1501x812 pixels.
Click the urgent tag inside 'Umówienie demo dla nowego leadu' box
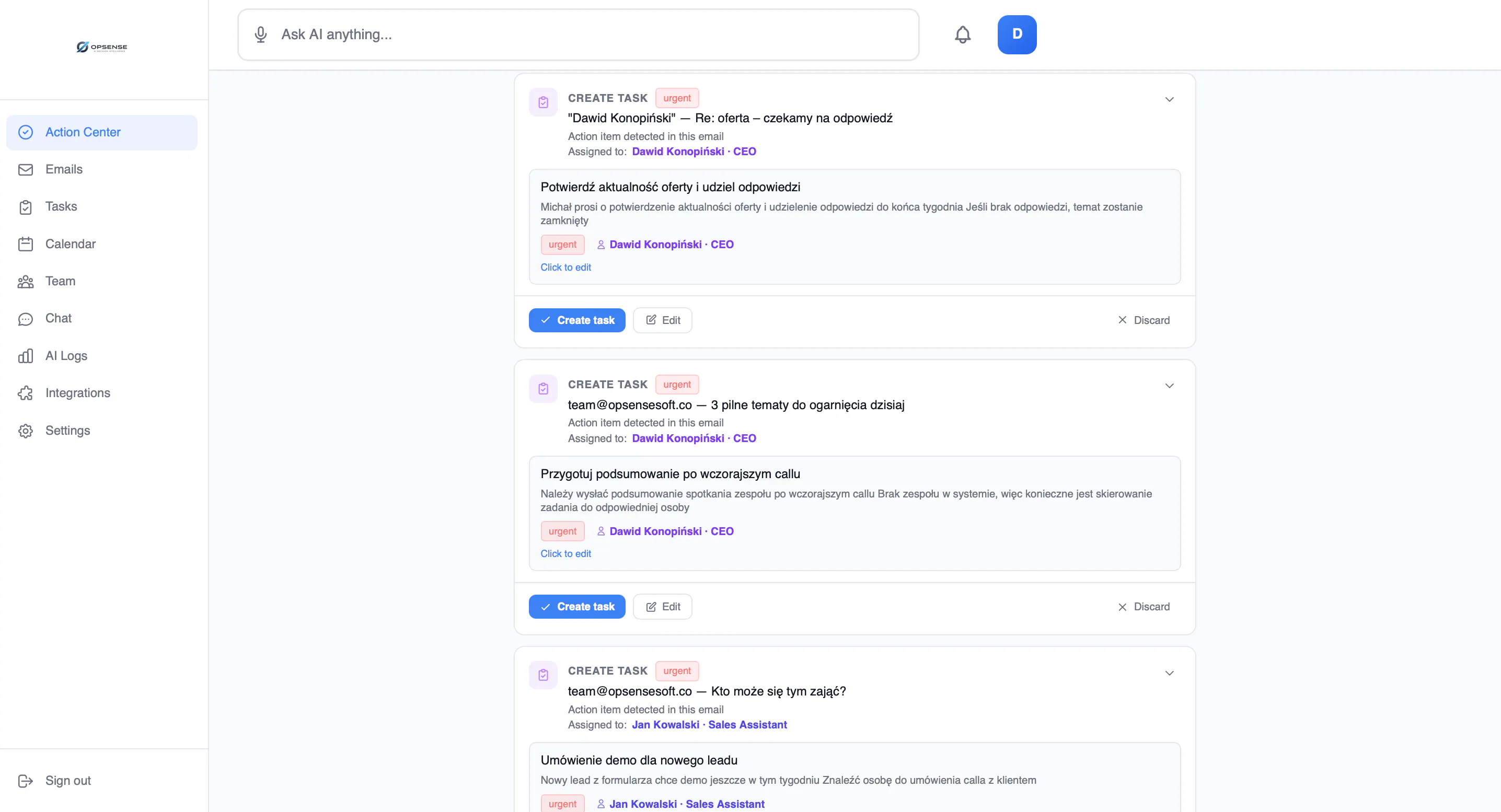[562, 804]
